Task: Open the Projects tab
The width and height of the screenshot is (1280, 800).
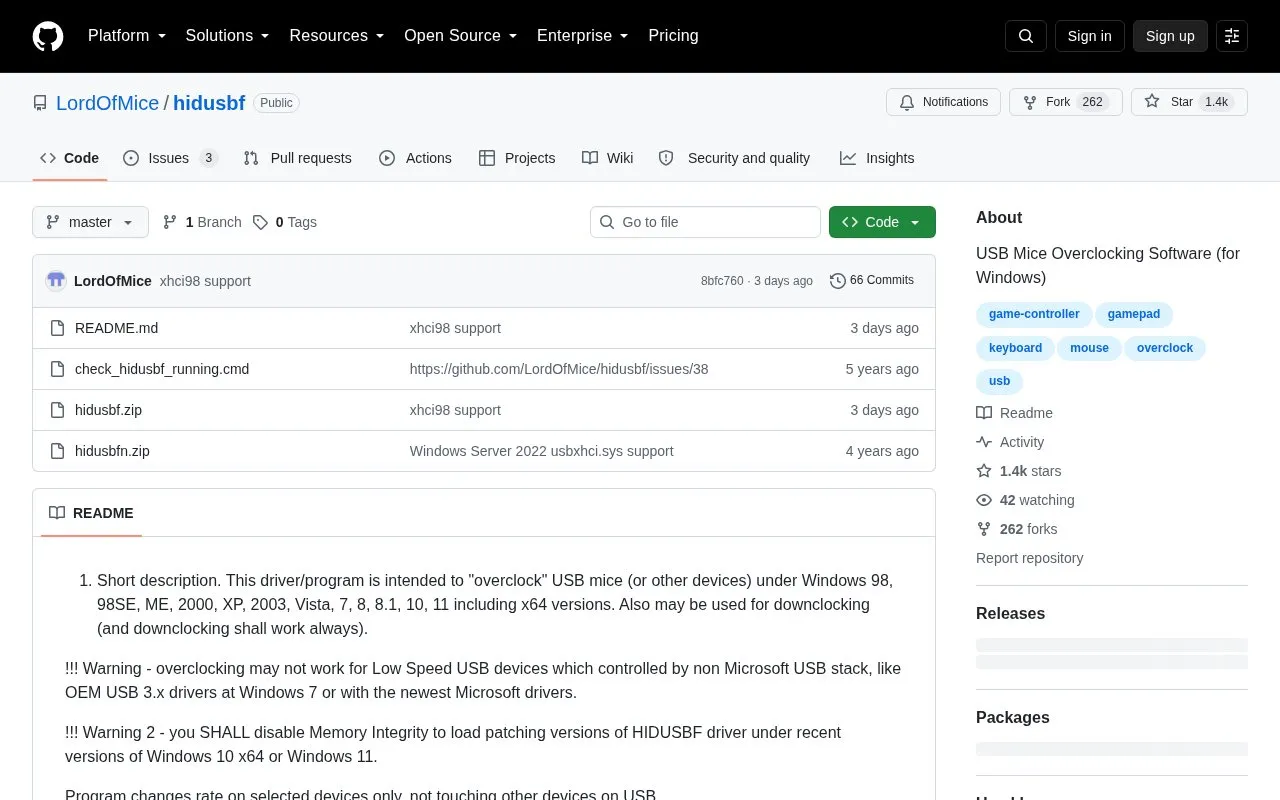Action: pos(517,158)
